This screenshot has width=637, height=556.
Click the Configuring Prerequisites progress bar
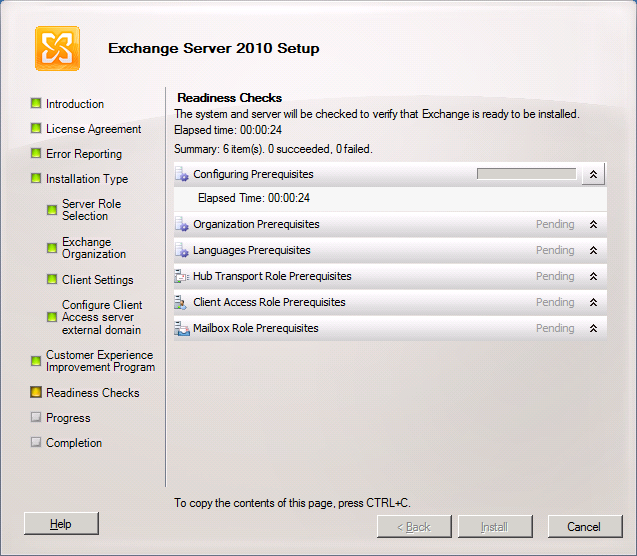pos(526,174)
